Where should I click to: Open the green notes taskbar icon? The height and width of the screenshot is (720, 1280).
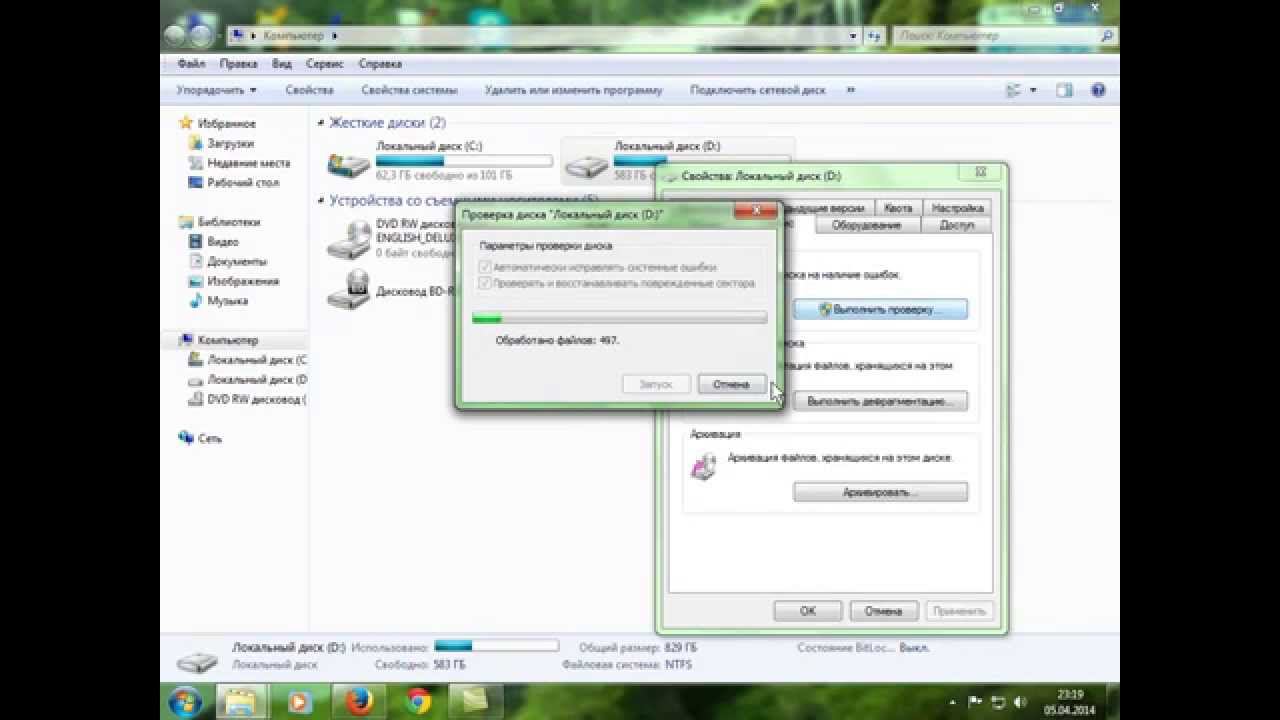click(x=476, y=702)
